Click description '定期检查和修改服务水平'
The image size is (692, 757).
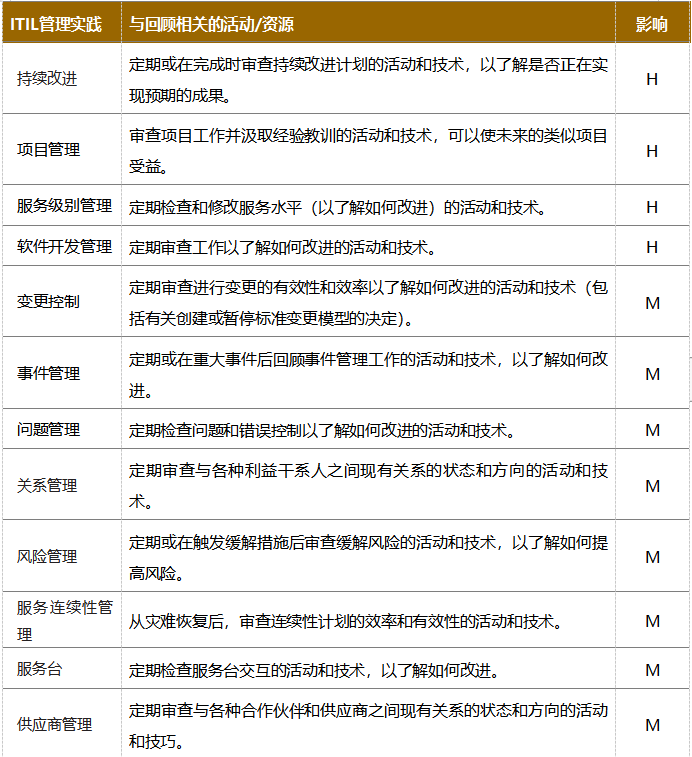point(338,208)
